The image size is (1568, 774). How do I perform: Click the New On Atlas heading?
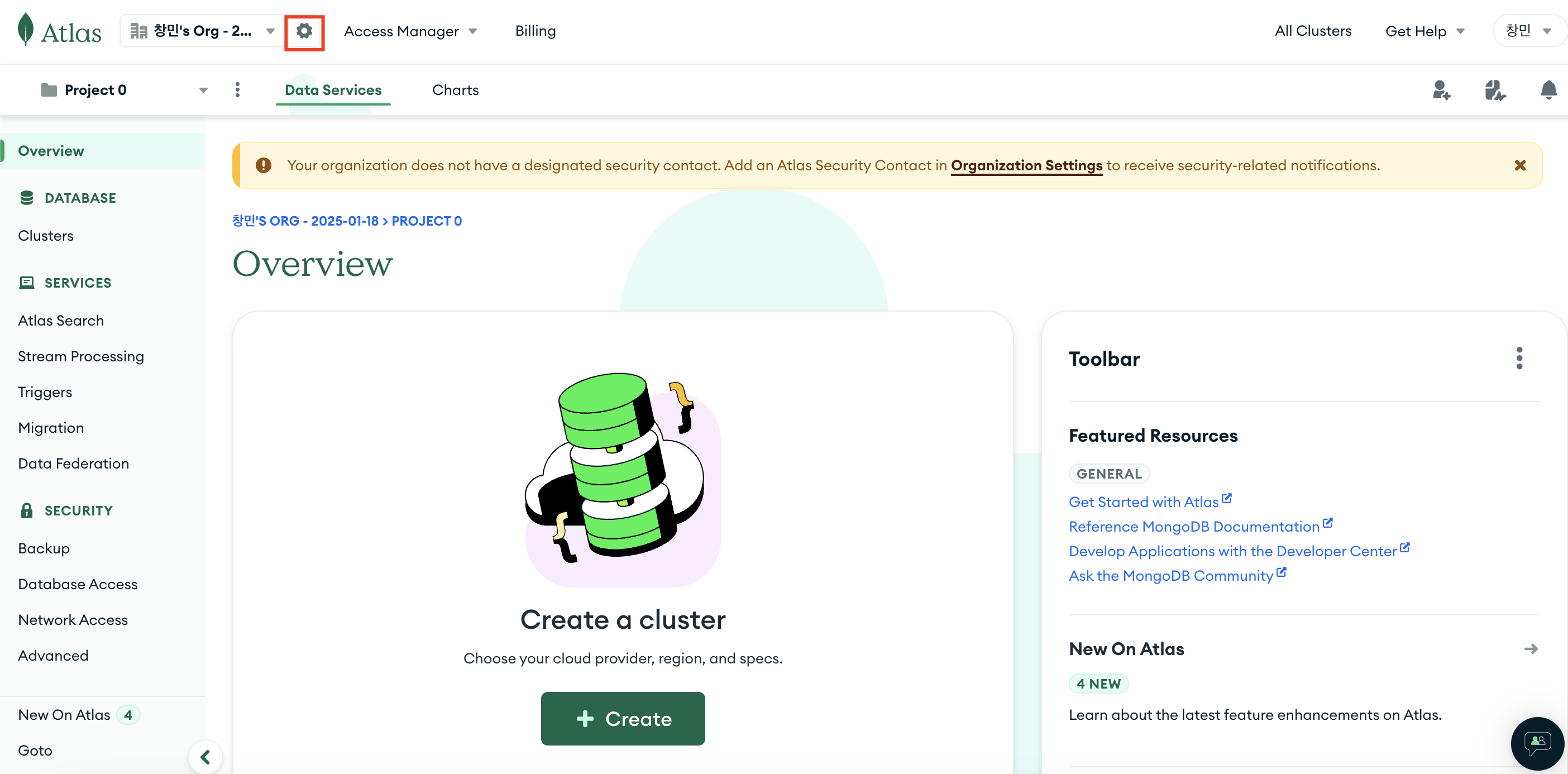tap(1126, 649)
